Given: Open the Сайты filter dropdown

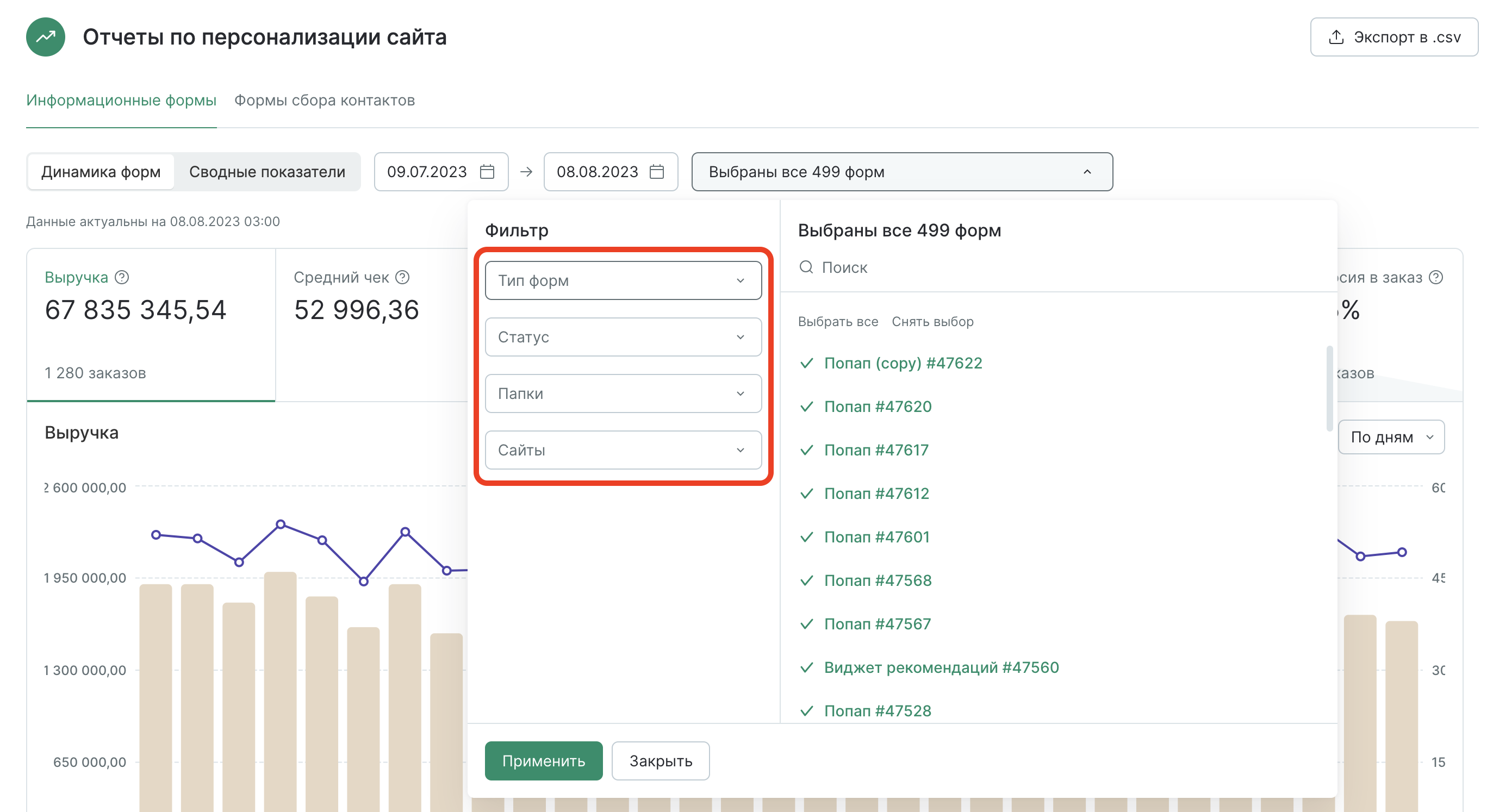Looking at the screenshot, I should (623, 450).
